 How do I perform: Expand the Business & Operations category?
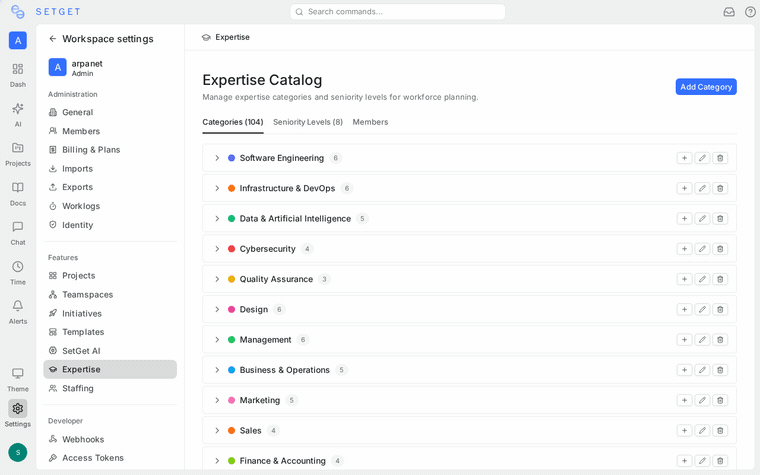(217, 370)
